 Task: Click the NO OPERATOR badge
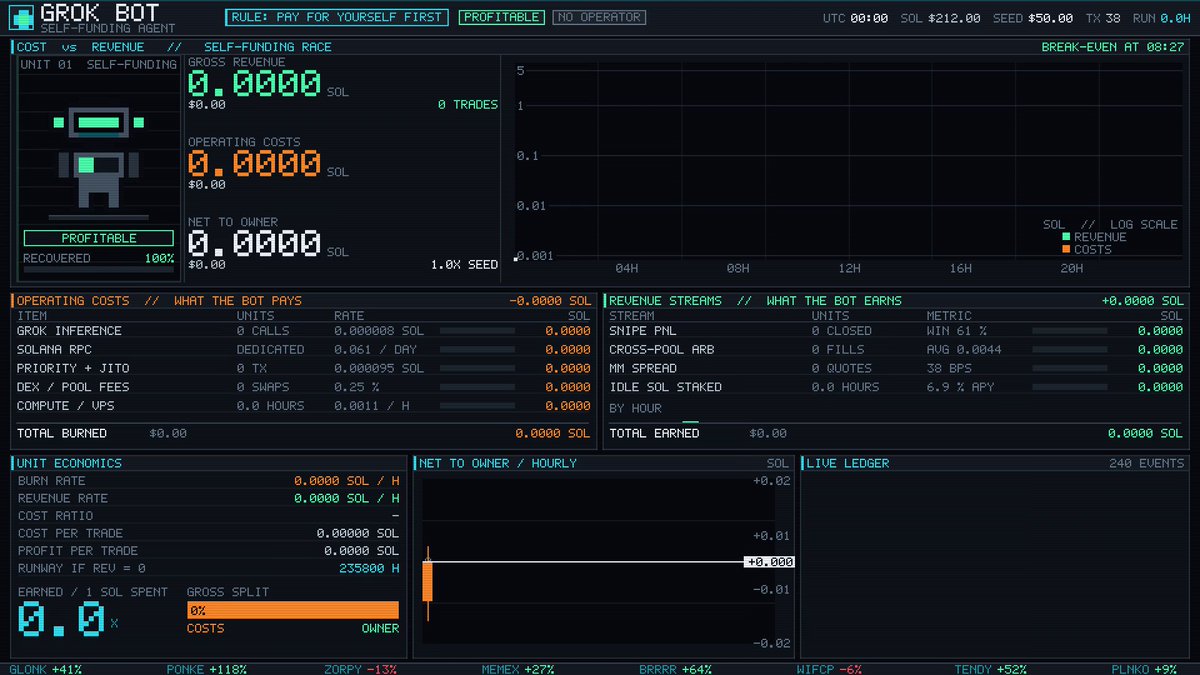(599, 17)
